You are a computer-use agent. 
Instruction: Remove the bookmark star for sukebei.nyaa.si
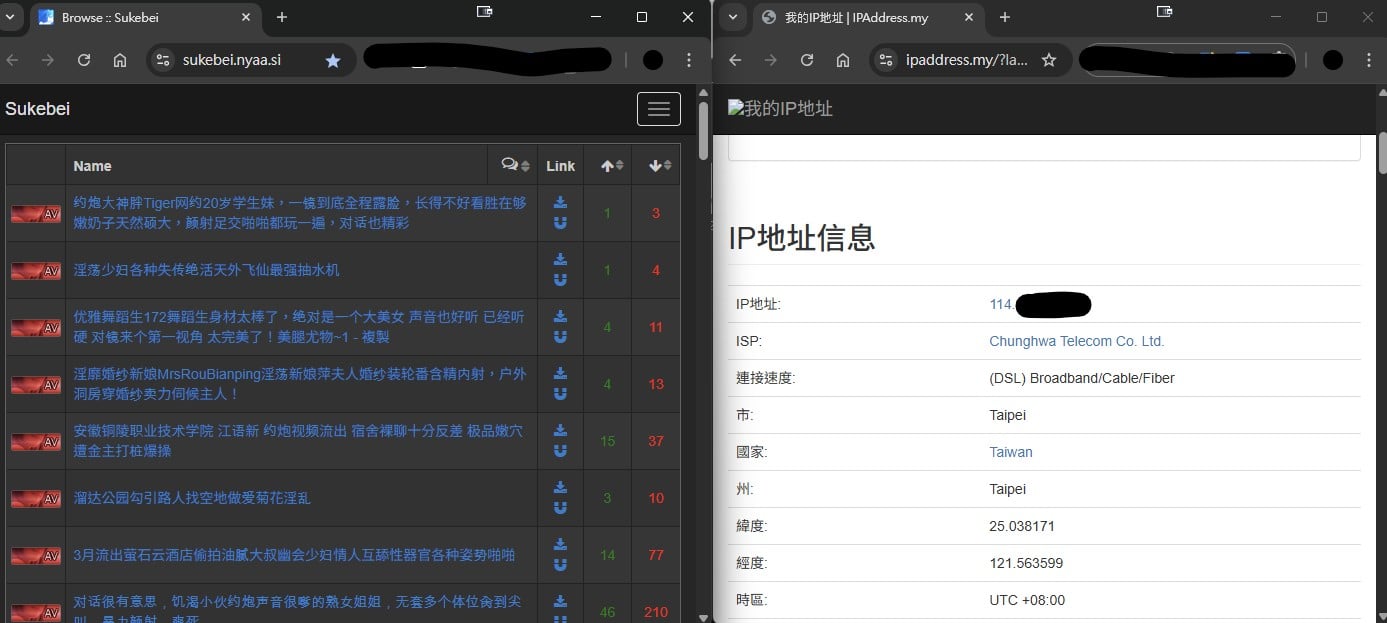(x=333, y=60)
